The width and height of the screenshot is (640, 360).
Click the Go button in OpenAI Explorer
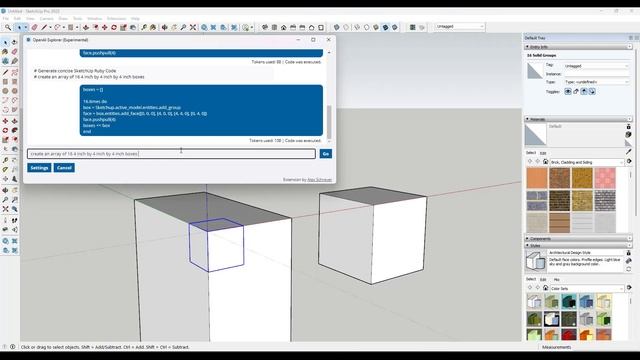coord(326,154)
